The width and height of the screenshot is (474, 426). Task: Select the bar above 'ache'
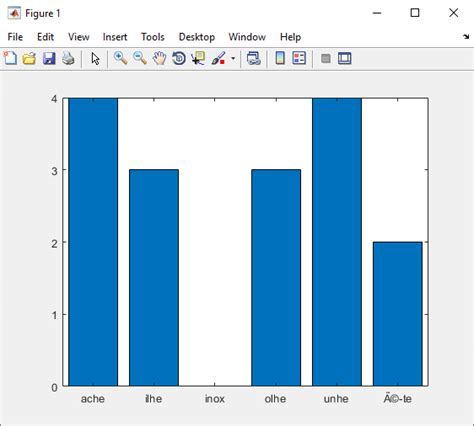pos(93,242)
